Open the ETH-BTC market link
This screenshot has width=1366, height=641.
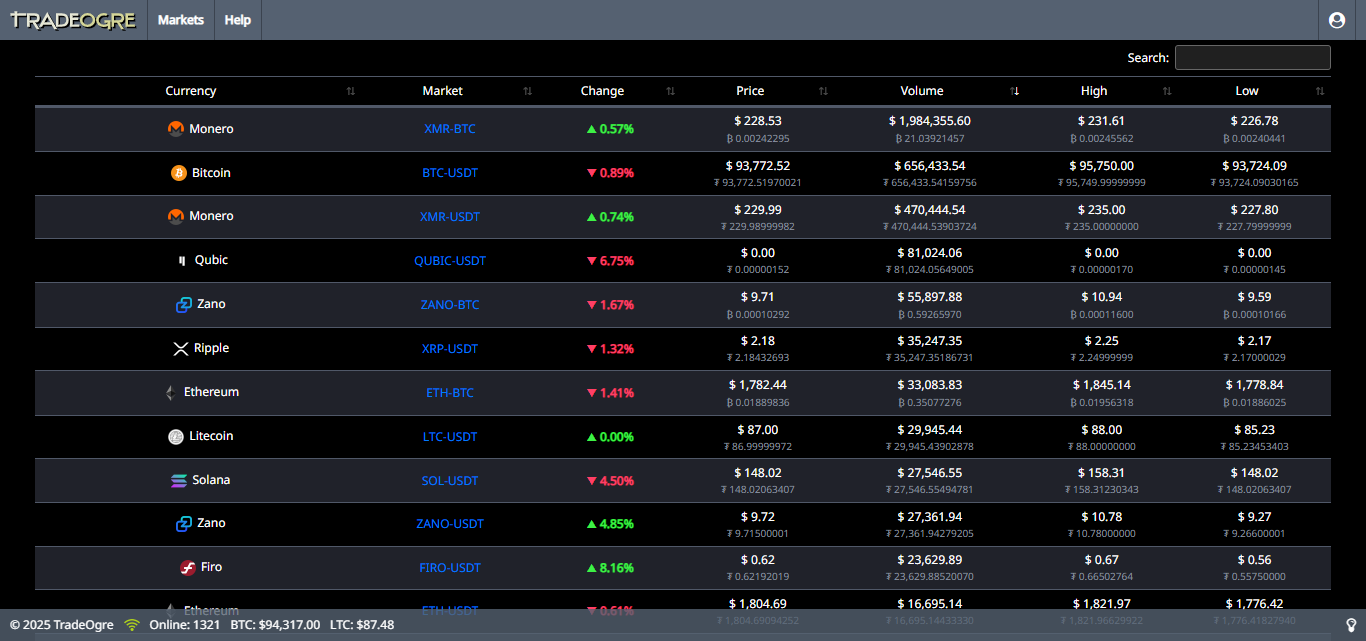click(450, 393)
